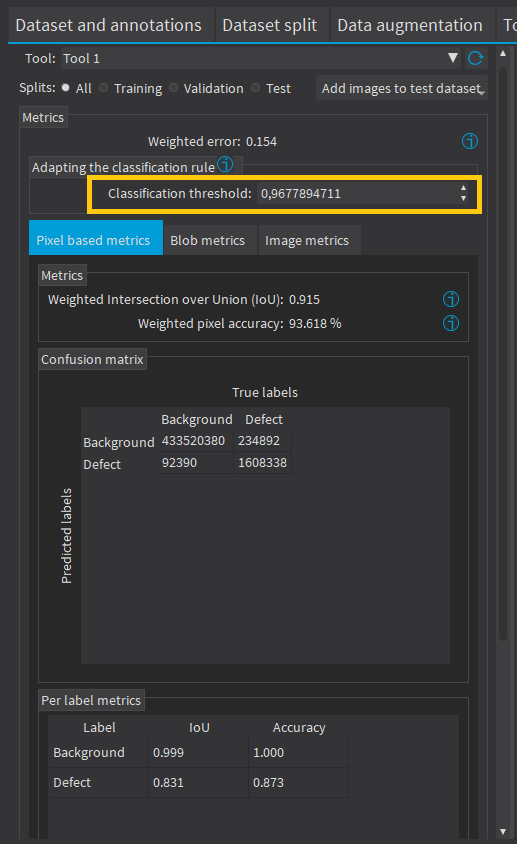The height and width of the screenshot is (844, 517).
Task: Select the All splits radio button
Action: coord(66,88)
